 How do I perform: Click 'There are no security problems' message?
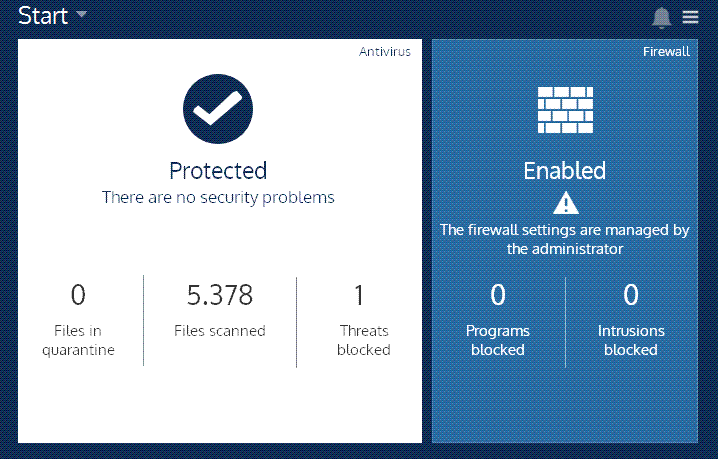click(x=218, y=197)
